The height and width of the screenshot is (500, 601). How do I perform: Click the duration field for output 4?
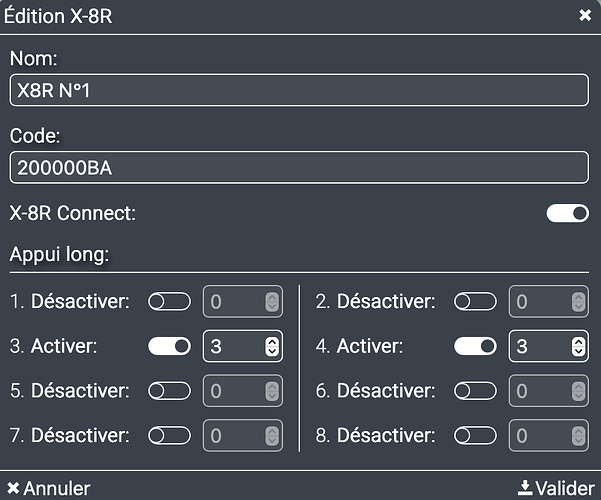point(538,346)
